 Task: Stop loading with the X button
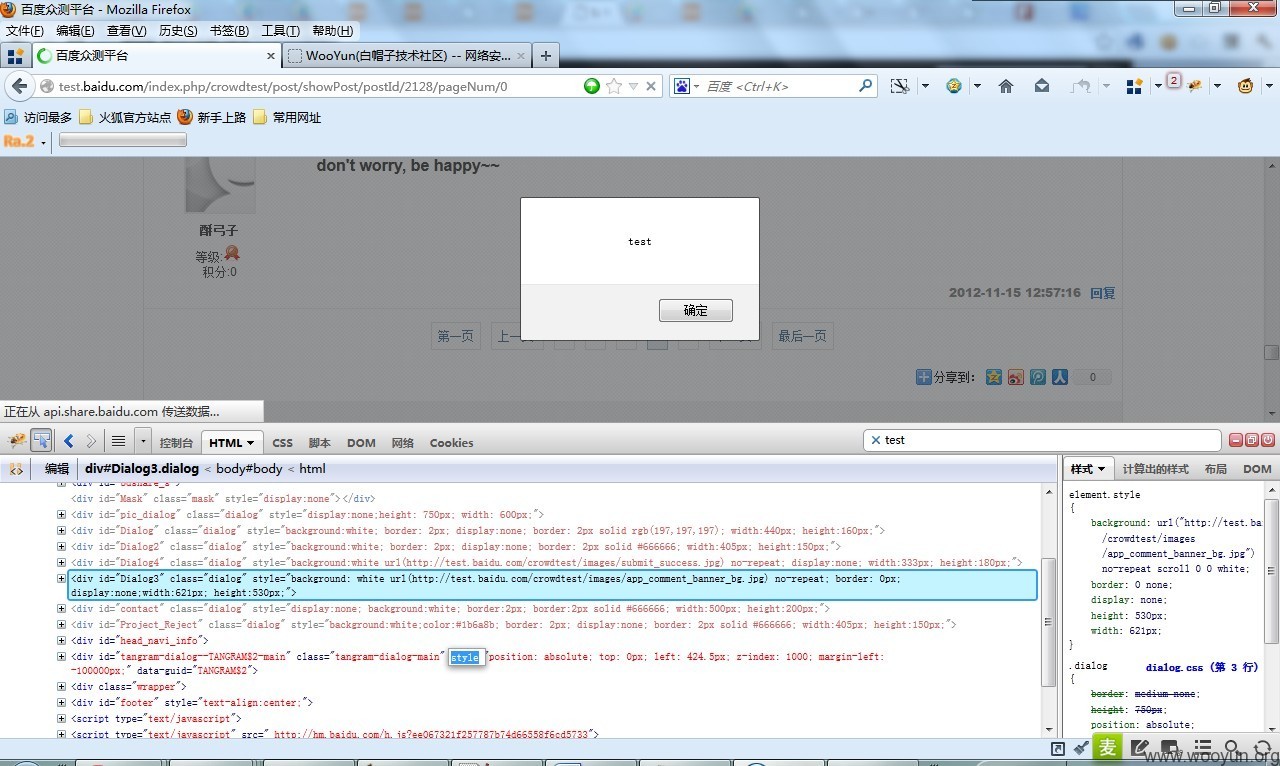pyautogui.click(x=651, y=87)
